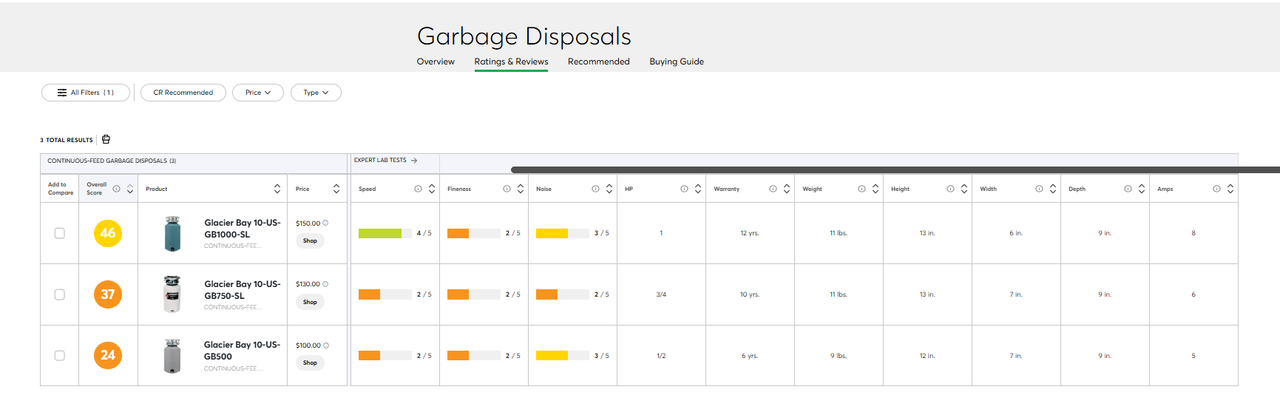Show info tooltip for Warranty column
Viewport: 1280px width, 407px height.
point(773,188)
